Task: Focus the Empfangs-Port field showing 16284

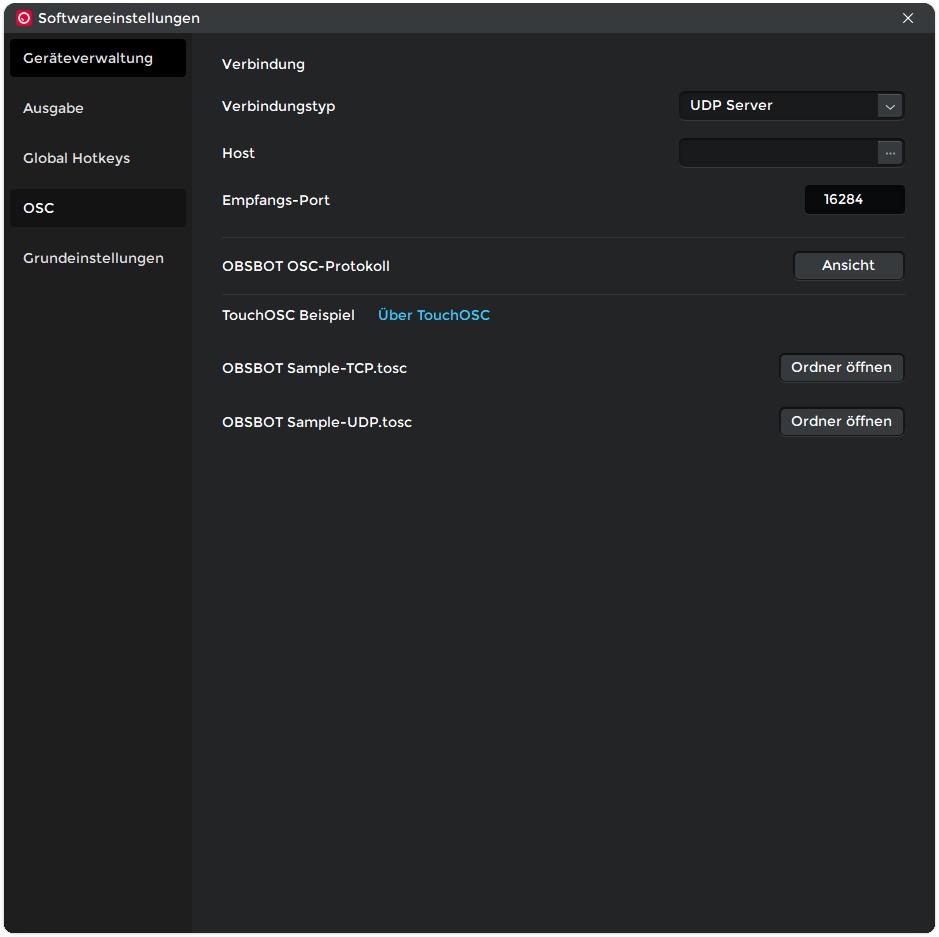Action: click(854, 200)
